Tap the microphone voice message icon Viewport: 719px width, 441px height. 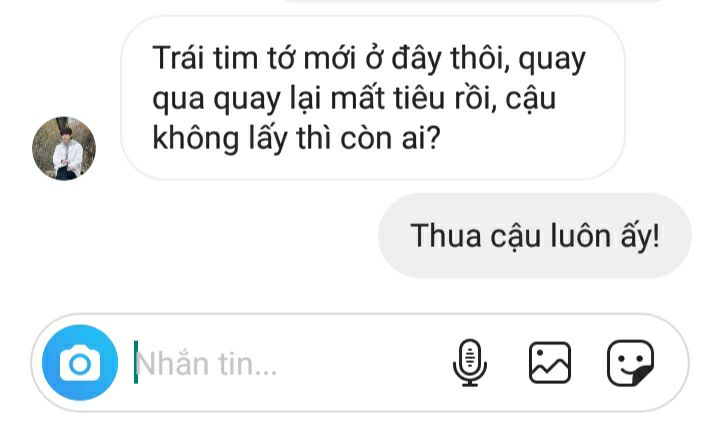pos(470,363)
